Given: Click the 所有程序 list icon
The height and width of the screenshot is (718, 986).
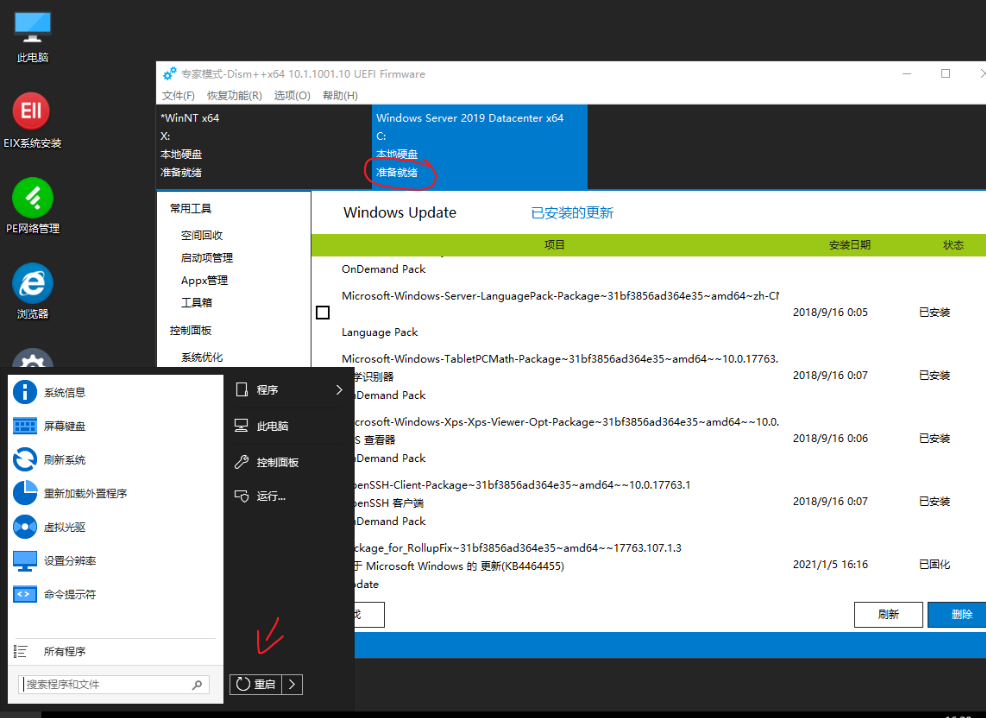Looking at the screenshot, I should click(20, 651).
